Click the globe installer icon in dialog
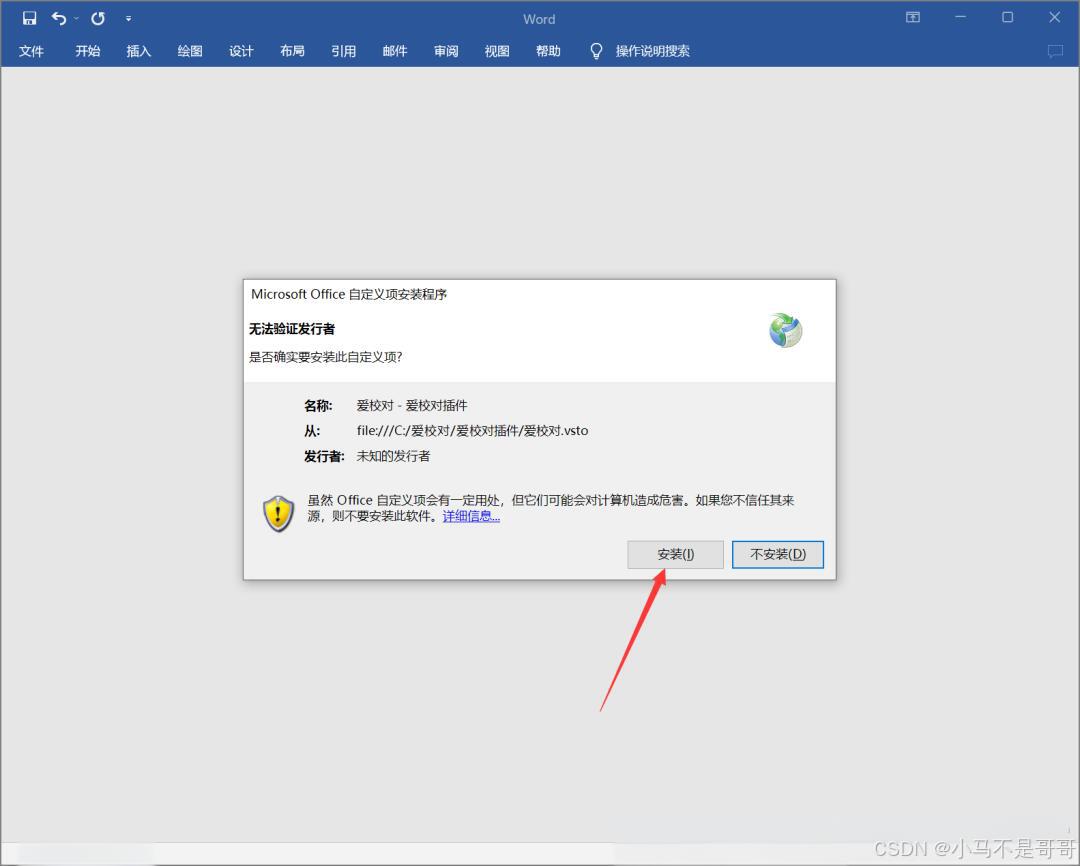1080x866 pixels. (x=785, y=330)
